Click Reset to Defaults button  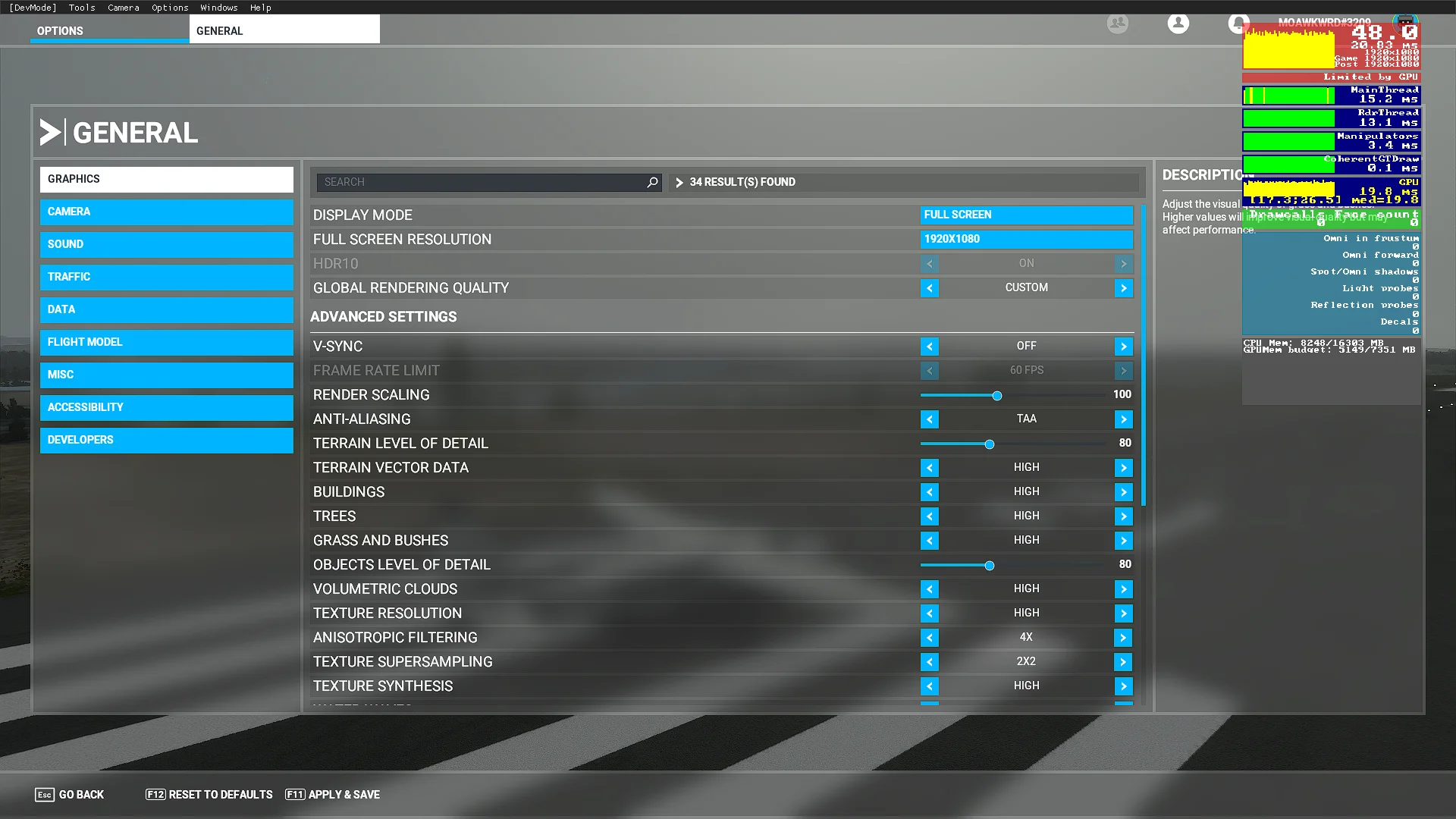click(209, 795)
